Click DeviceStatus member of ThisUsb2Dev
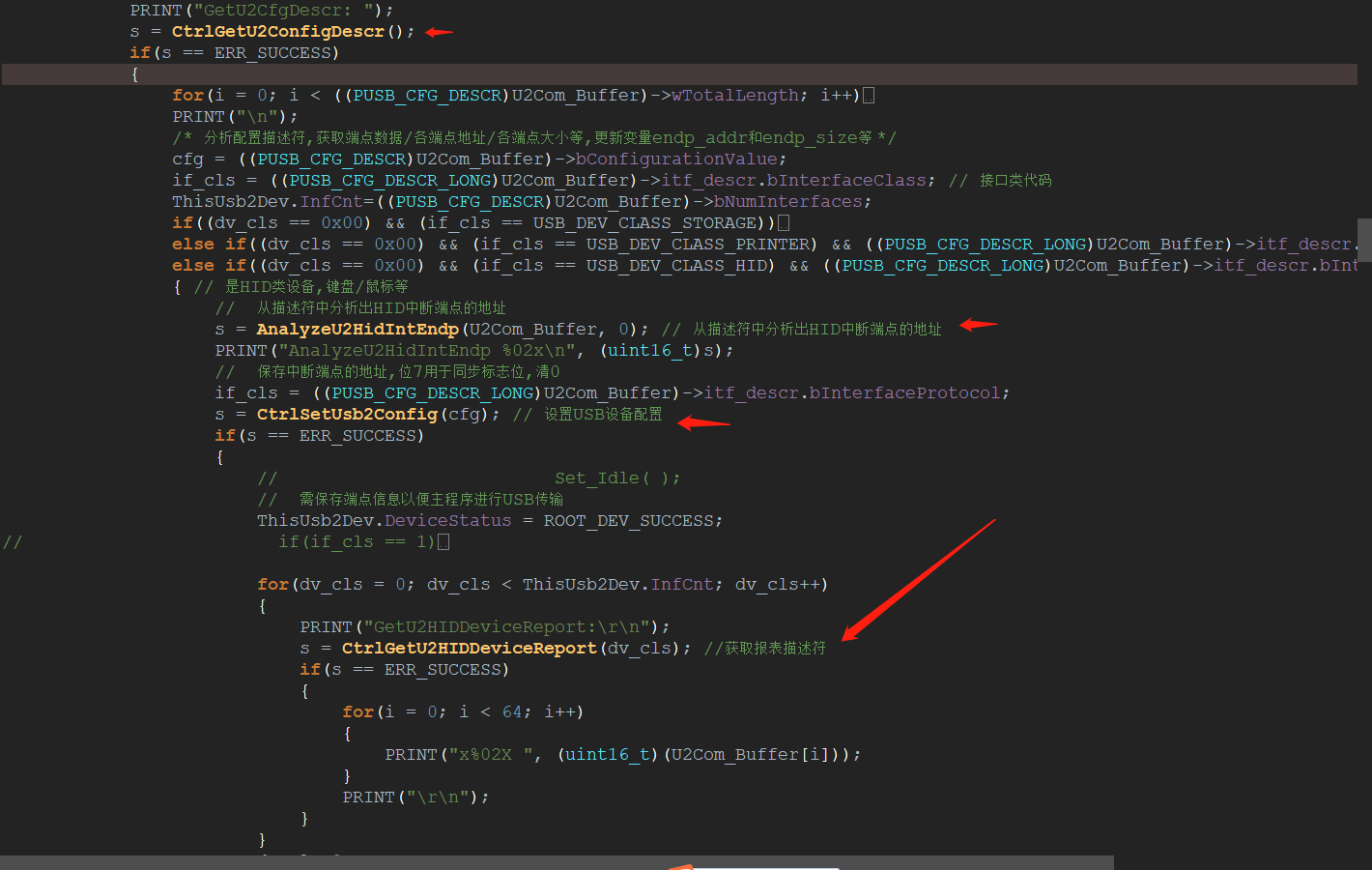Viewport: 1372px width, 870px height. [x=448, y=520]
